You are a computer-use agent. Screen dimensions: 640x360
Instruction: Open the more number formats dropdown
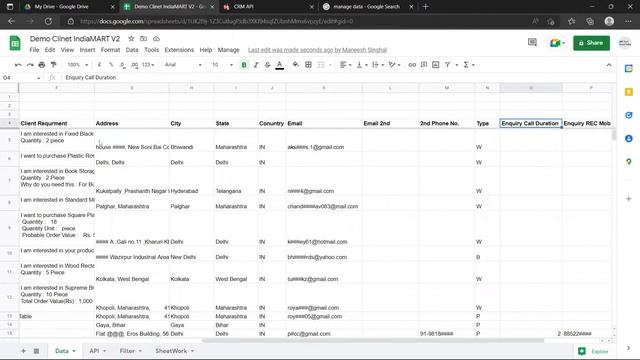[148, 65]
